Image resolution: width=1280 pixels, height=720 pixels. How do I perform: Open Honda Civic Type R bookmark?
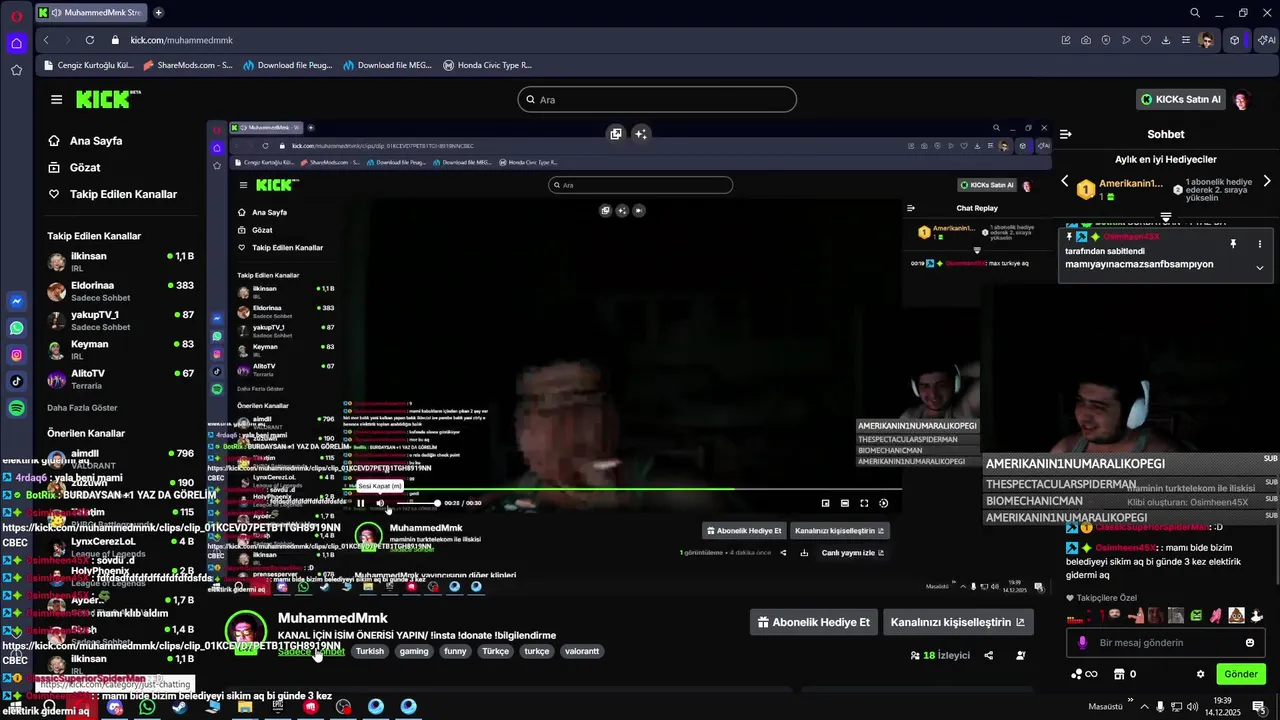[487, 65]
